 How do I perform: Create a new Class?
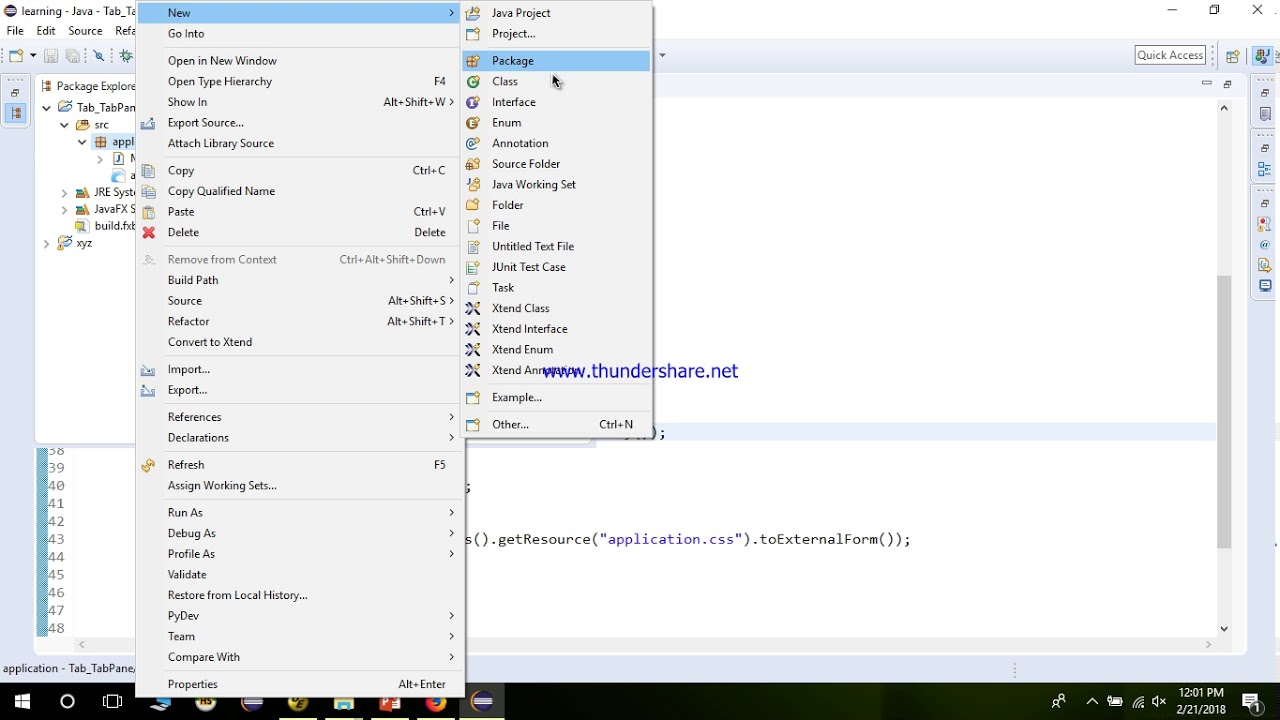[556, 82]
